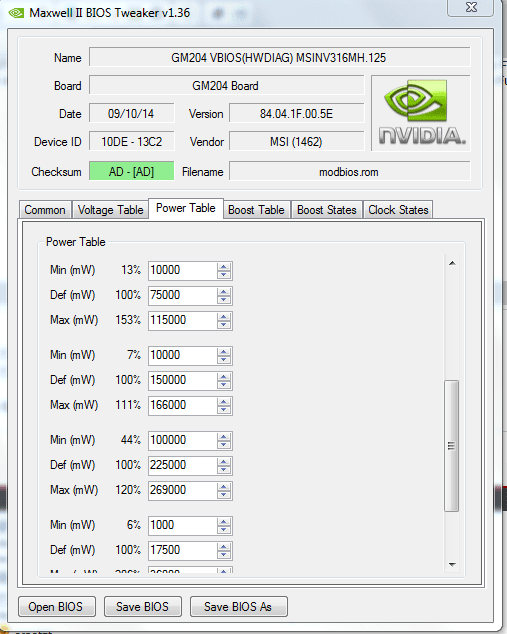The height and width of the screenshot is (634, 507).
Task: Click the Device ID value 10DE - 13C2
Action: point(131,142)
